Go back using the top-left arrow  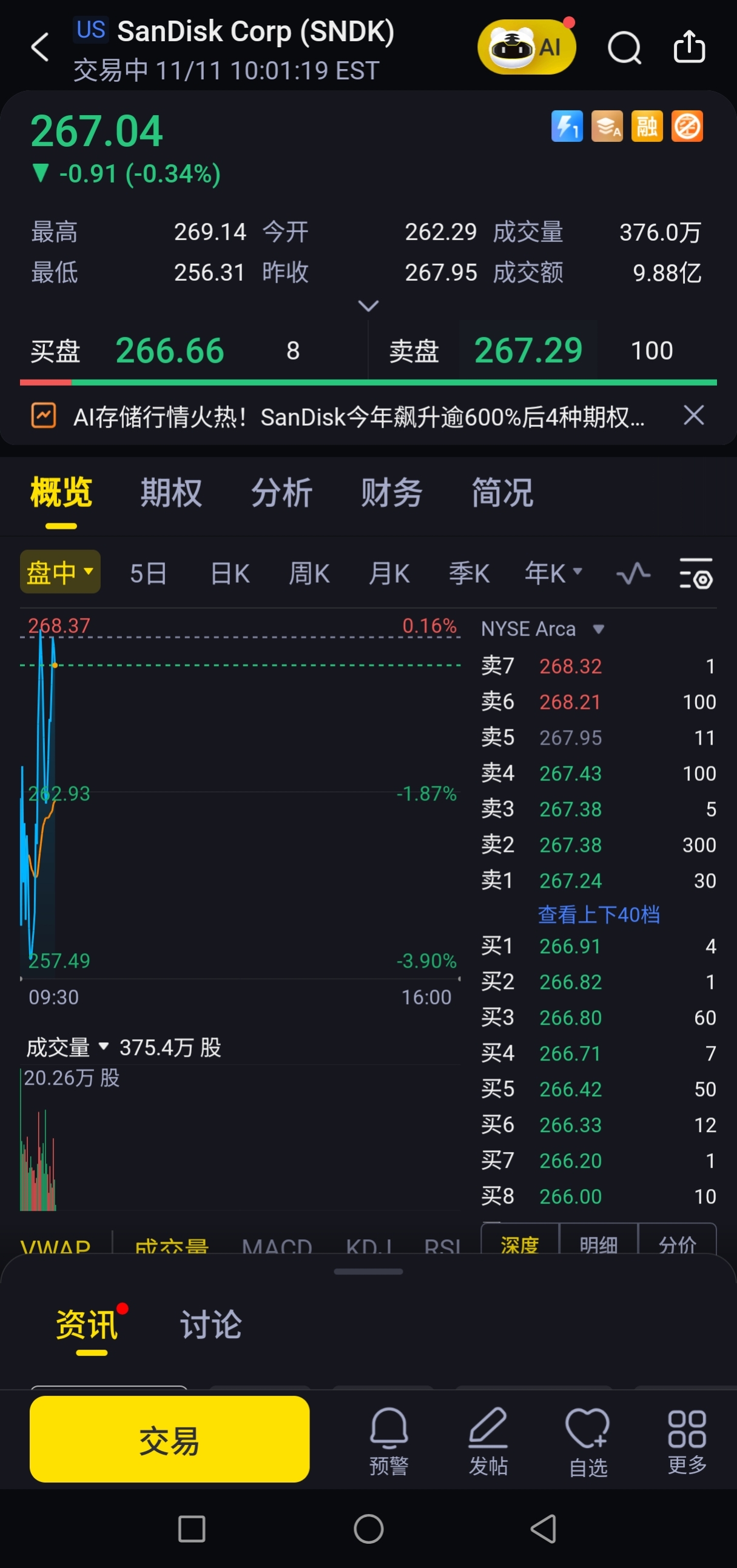click(40, 47)
